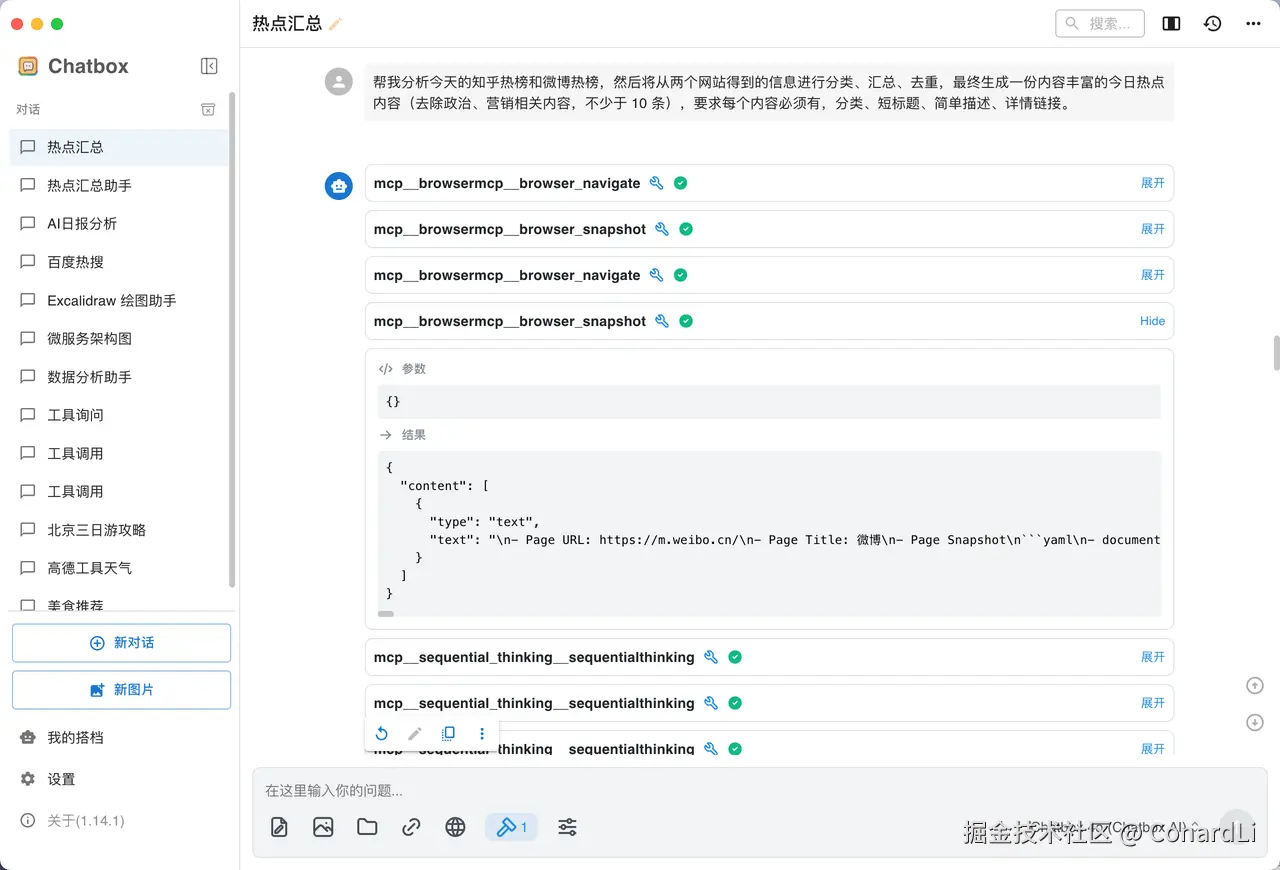Image resolution: width=1280 pixels, height=870 pixels.
Task: Edit the 热点汇总 title with pencil icon
Action: click(x=336, y=23)
